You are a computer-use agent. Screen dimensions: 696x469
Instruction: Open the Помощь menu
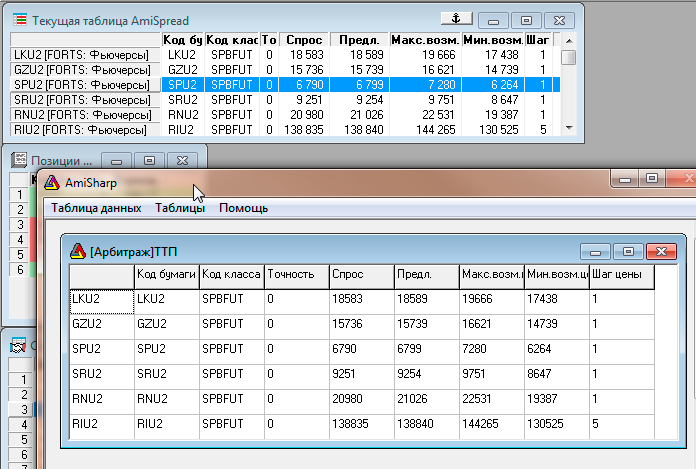pos(243,208)
